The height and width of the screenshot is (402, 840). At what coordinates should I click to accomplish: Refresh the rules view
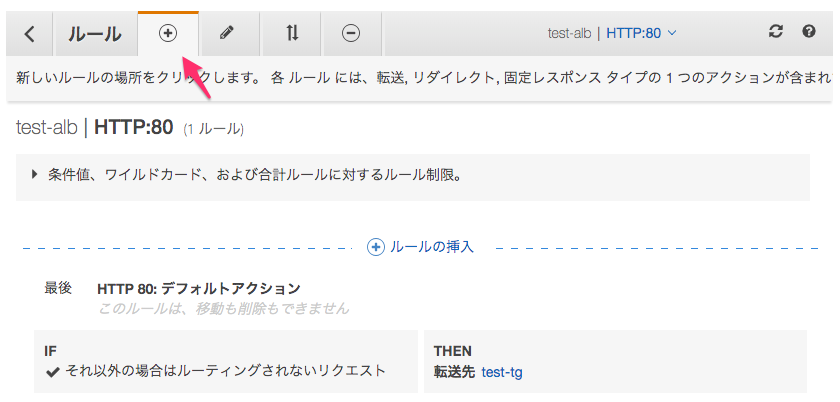[x=775, y=32]
